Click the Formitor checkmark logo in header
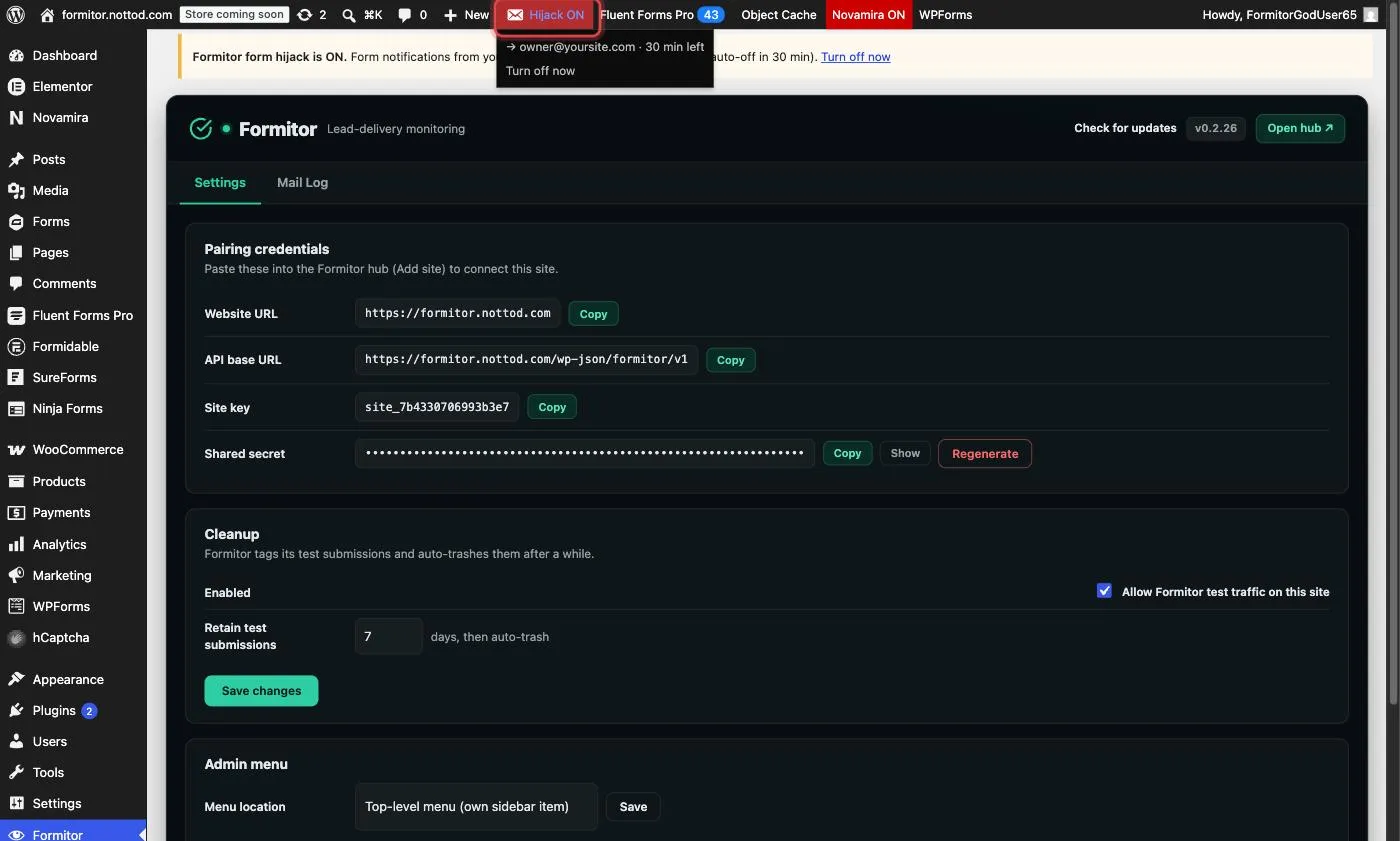The height and width of the screenshot is (841, 1400). 201,128
